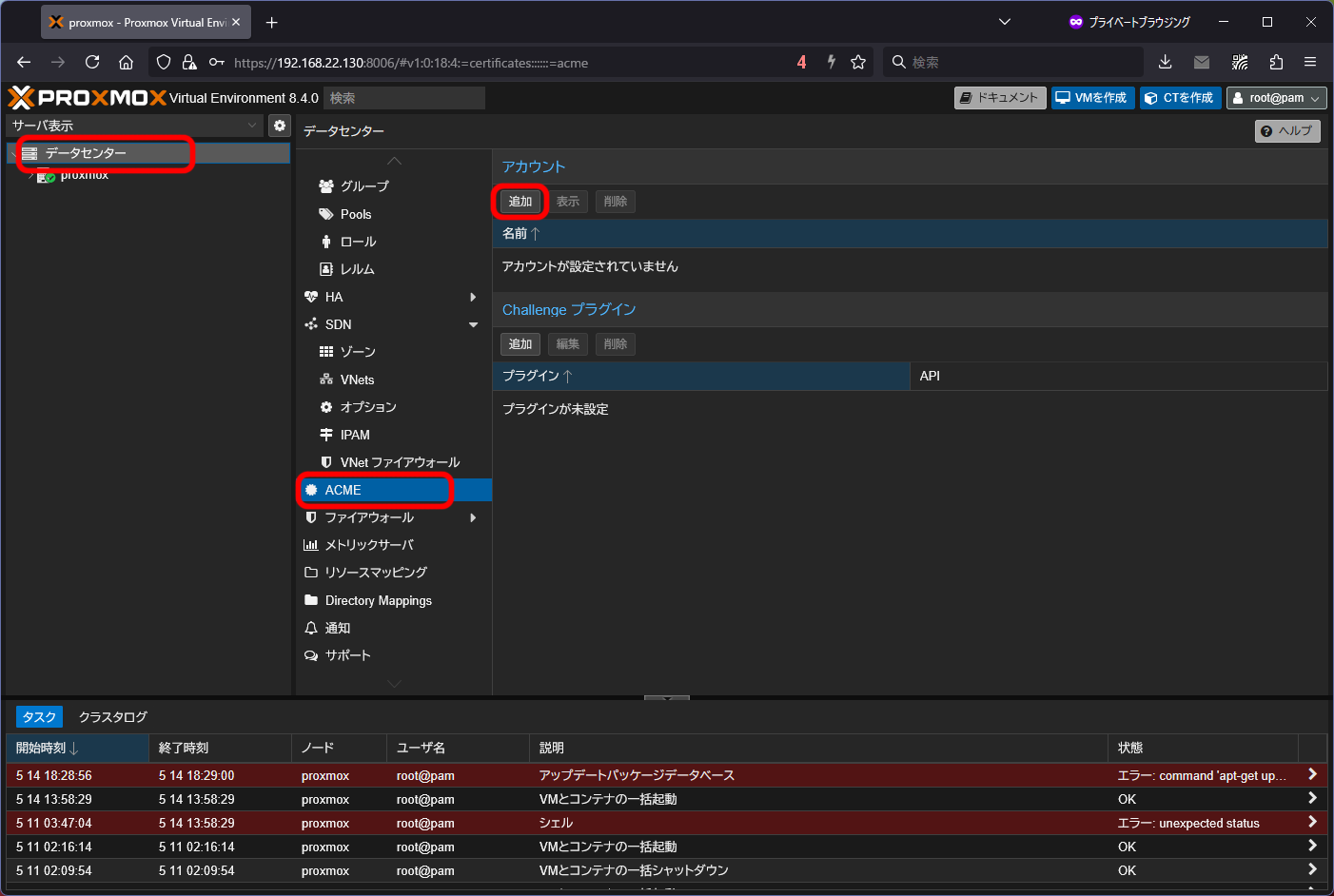Click the API column header
Screen dimensions: 1334x896
click(x=1118, y=377)
